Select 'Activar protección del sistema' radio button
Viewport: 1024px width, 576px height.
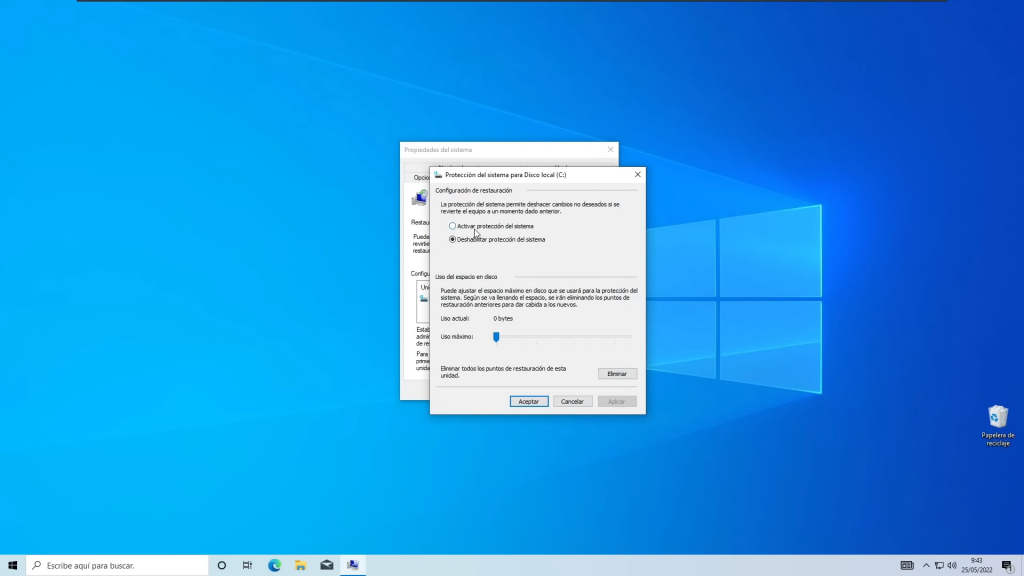click(453, 226)
